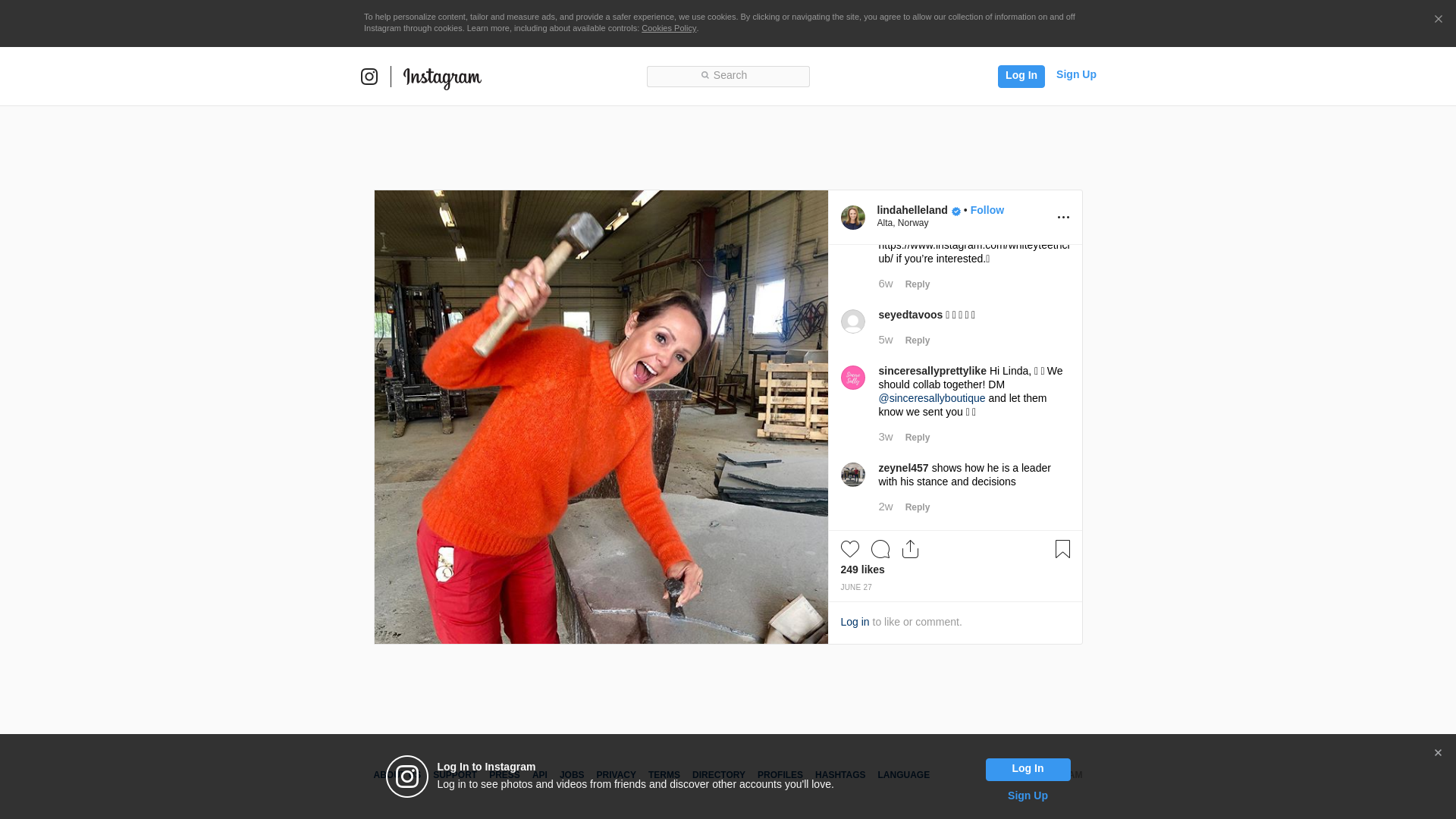Click the 3w comment timestamp
The width and height of the screenshot is (1456, 819).
point(886,437)
